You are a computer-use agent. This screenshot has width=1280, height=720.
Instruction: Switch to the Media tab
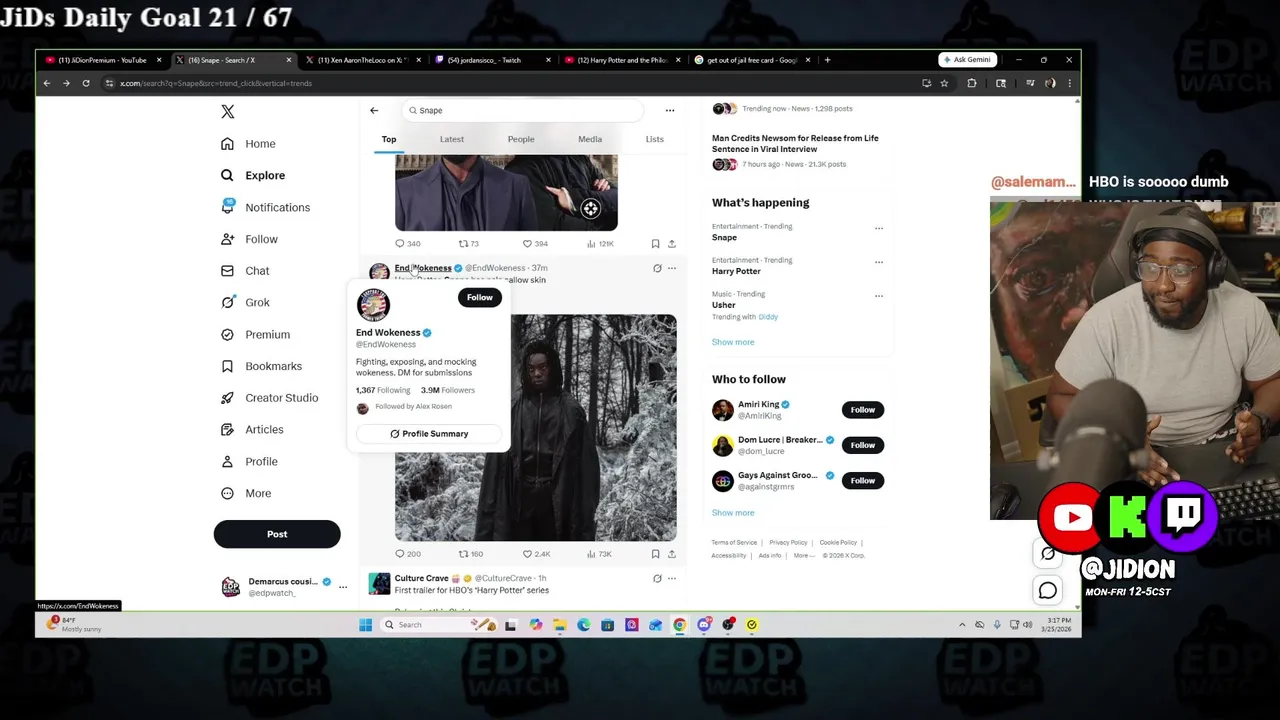click(590, 139)
